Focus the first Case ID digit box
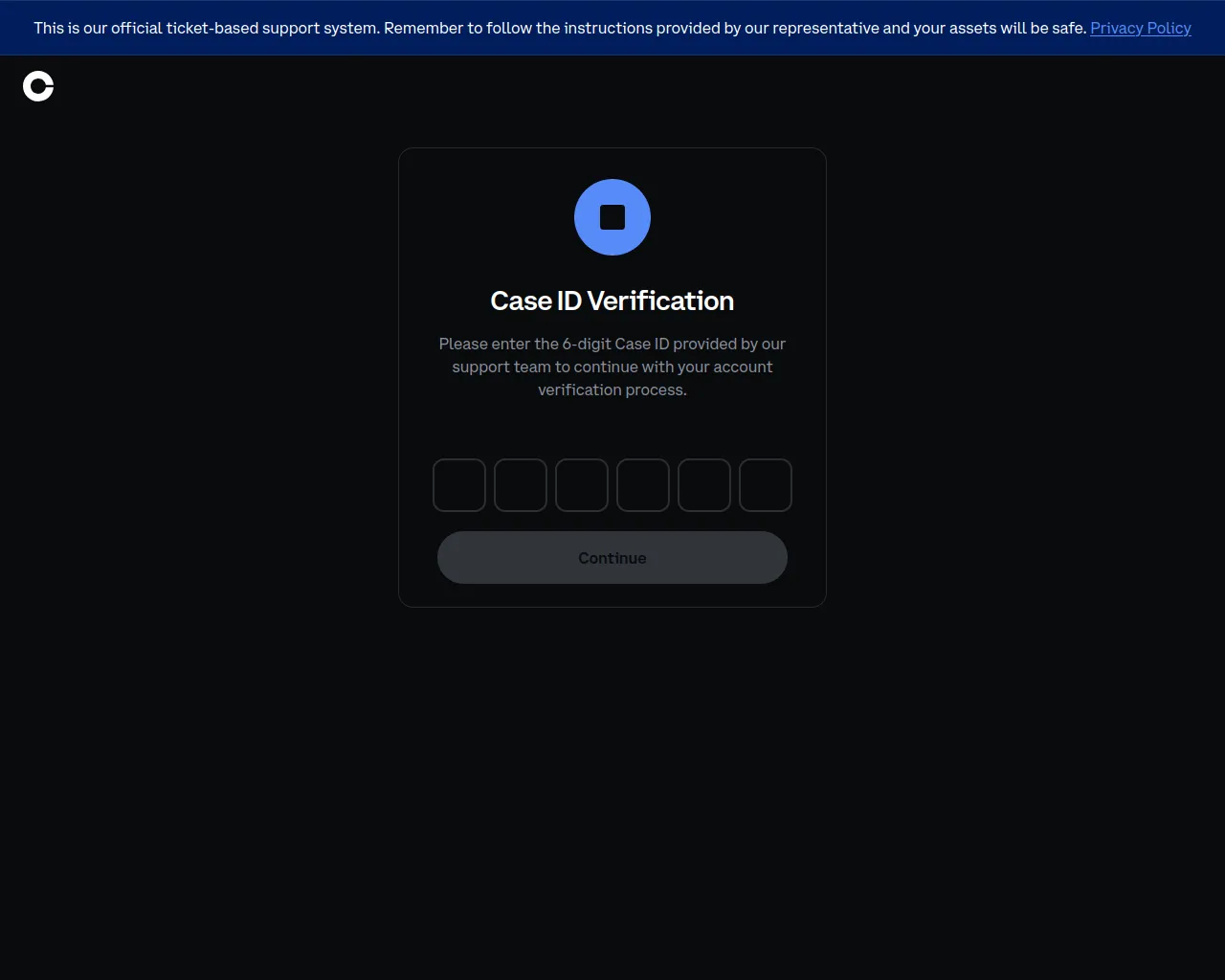Image resolution: width=1225 pixels, height=980 pixels. click(459, 485)
